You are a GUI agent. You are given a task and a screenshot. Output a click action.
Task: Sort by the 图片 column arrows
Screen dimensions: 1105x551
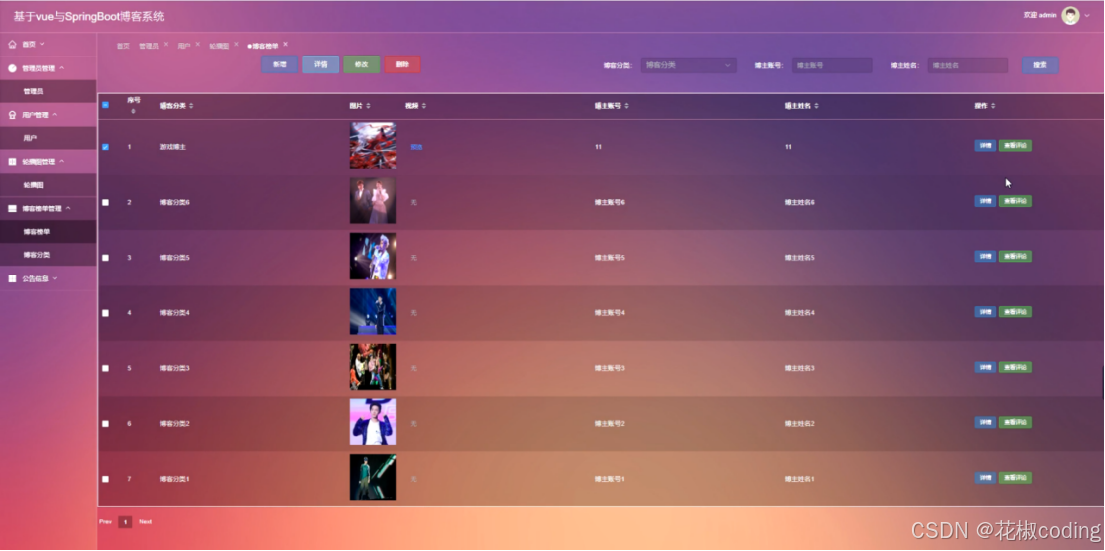369,106
